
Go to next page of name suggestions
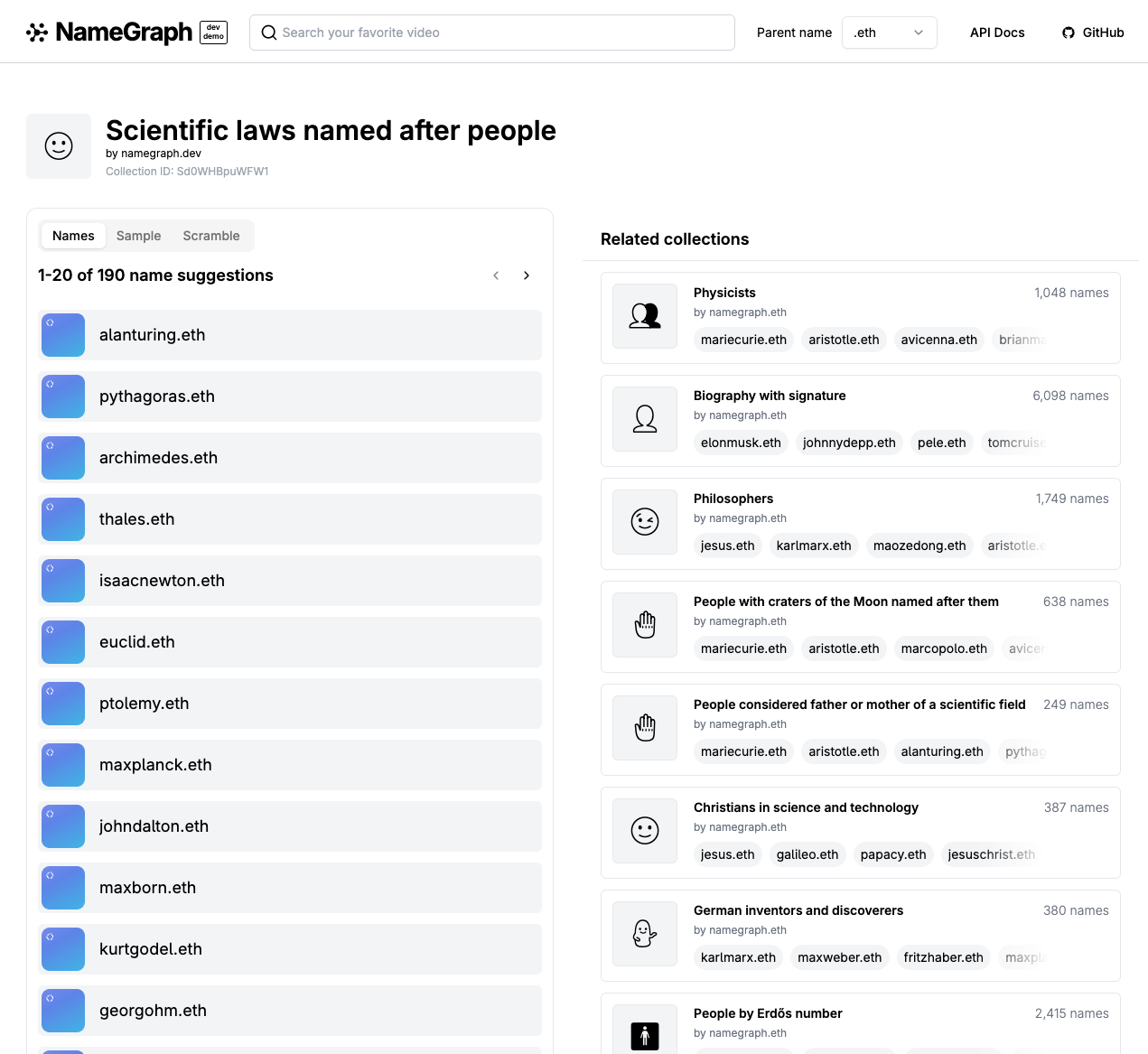pyautogui.click(x=527, y=275)
